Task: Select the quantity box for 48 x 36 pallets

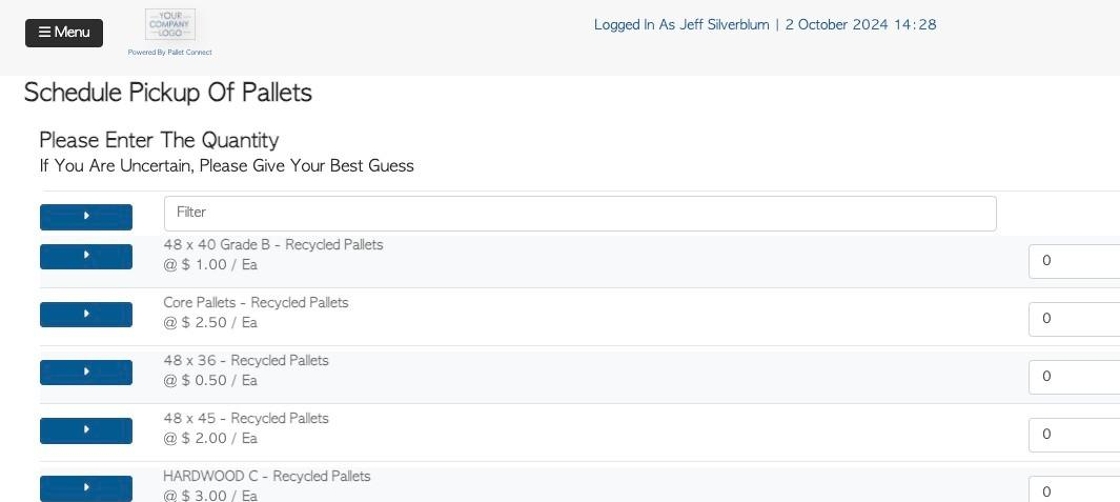Action: [1074, 377]
